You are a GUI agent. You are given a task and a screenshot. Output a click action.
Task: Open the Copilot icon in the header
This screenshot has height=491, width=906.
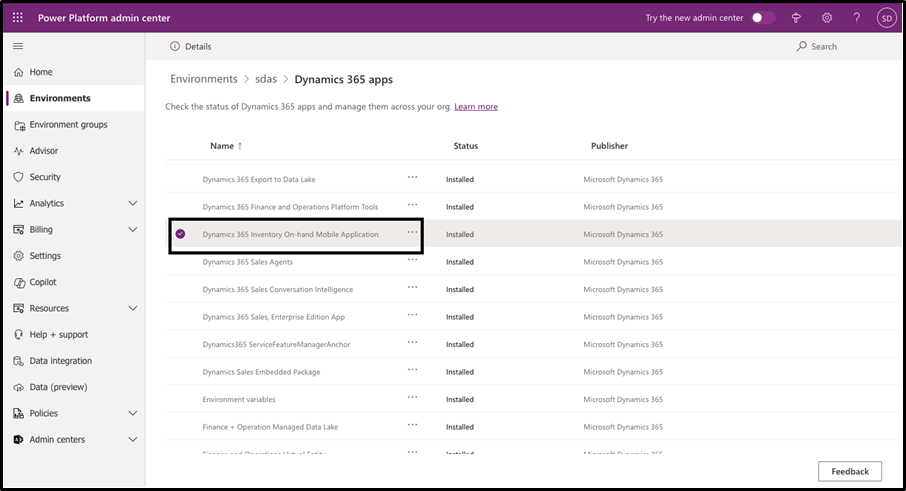tap(797, 18)
